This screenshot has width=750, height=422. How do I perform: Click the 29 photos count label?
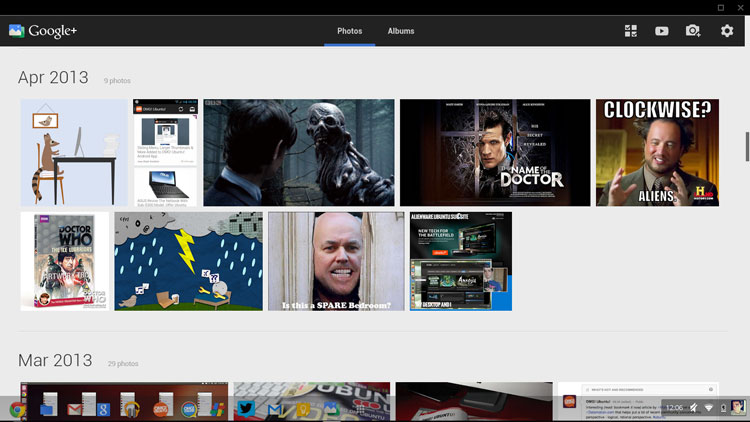123,364
